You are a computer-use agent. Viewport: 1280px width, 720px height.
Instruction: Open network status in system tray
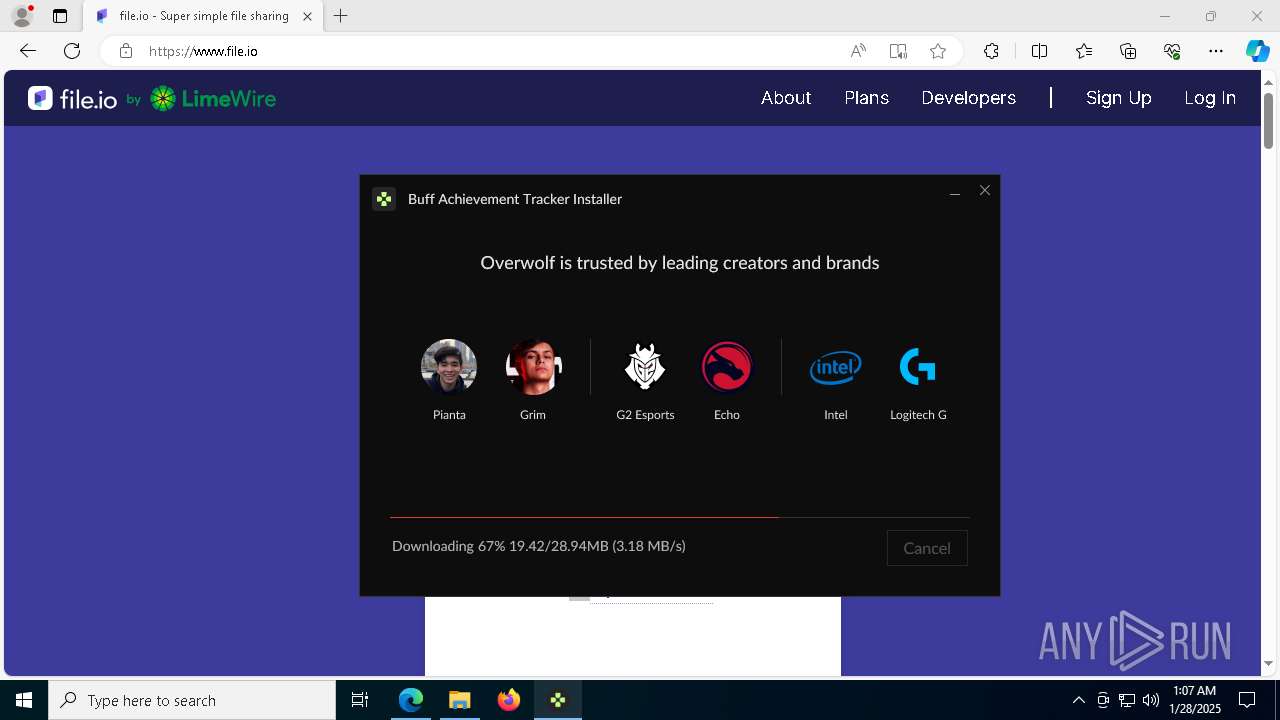click(1127, 700)
